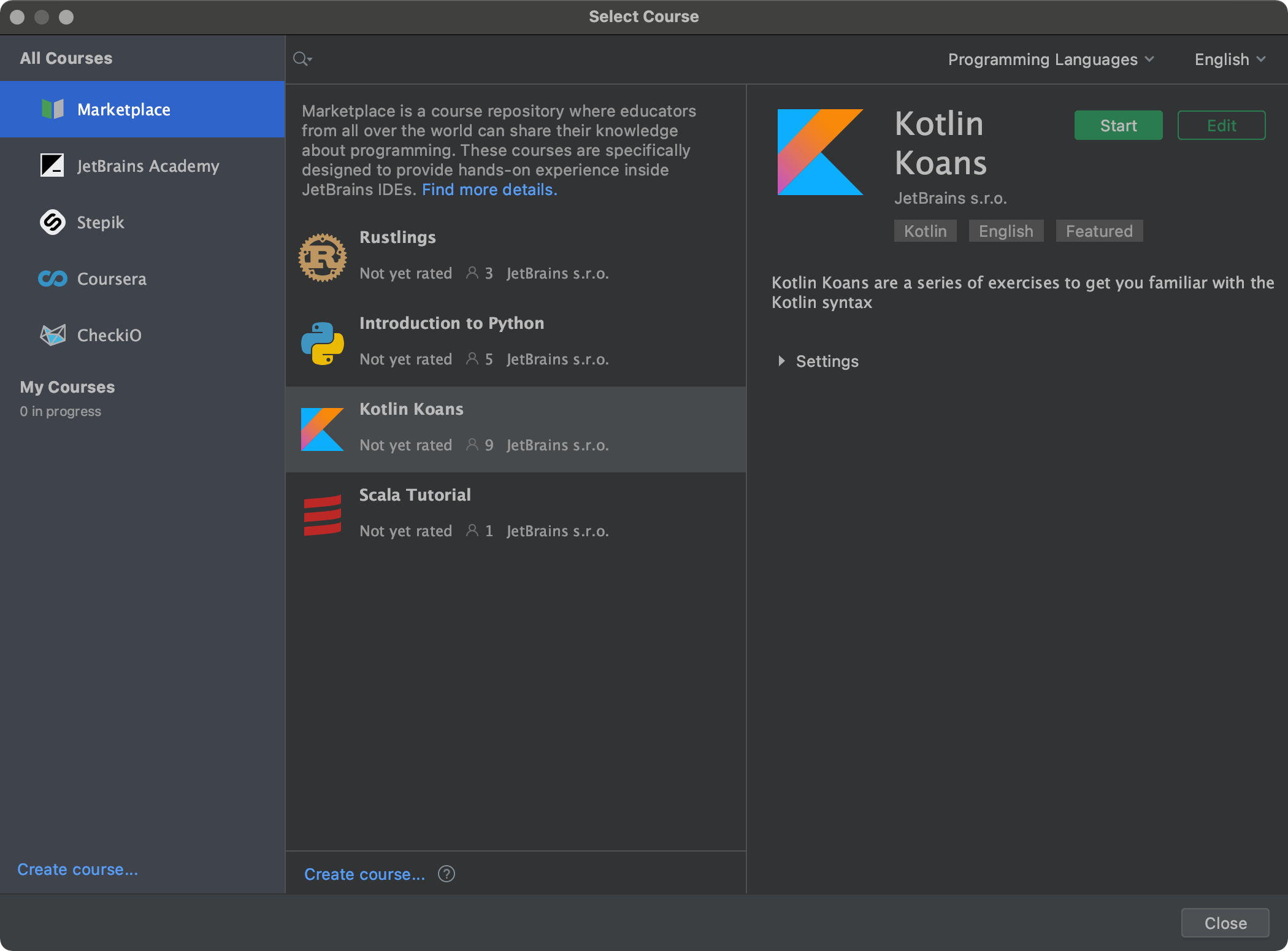Click Create course link below course list
The image size is (1288, 951).
[x=365, y=874]
